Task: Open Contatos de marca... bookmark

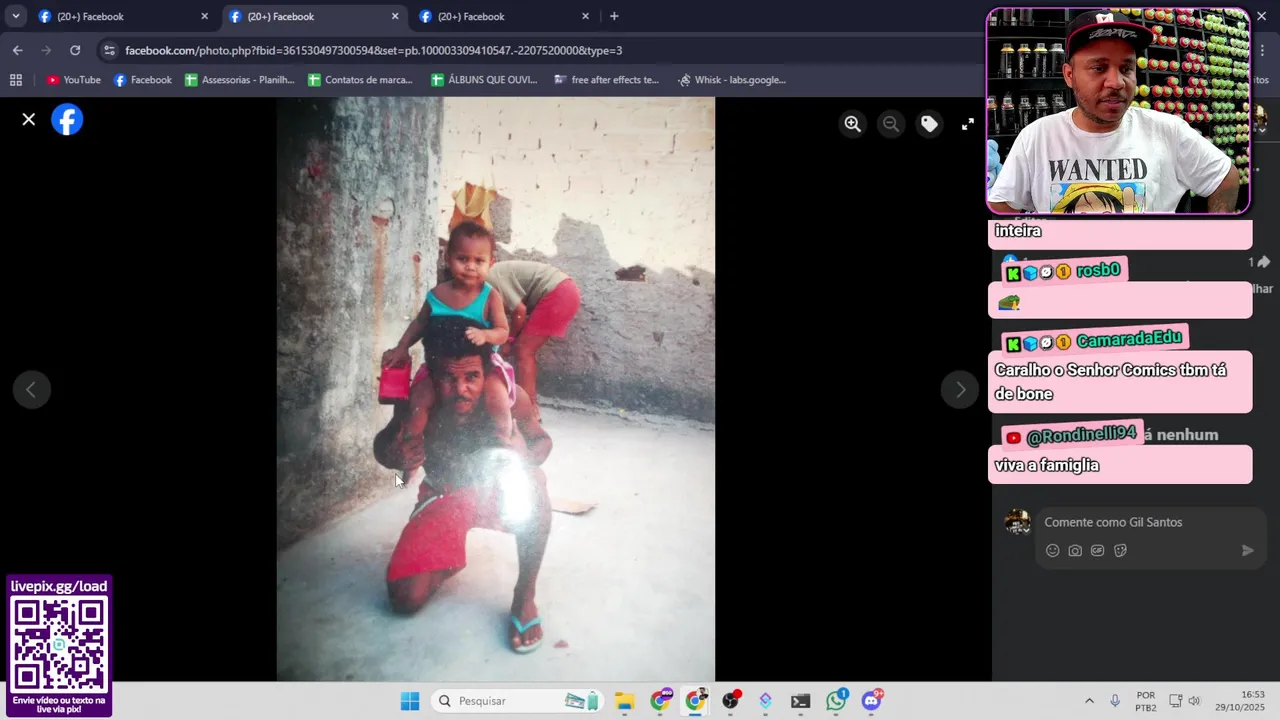Action: tap(361, 80)
